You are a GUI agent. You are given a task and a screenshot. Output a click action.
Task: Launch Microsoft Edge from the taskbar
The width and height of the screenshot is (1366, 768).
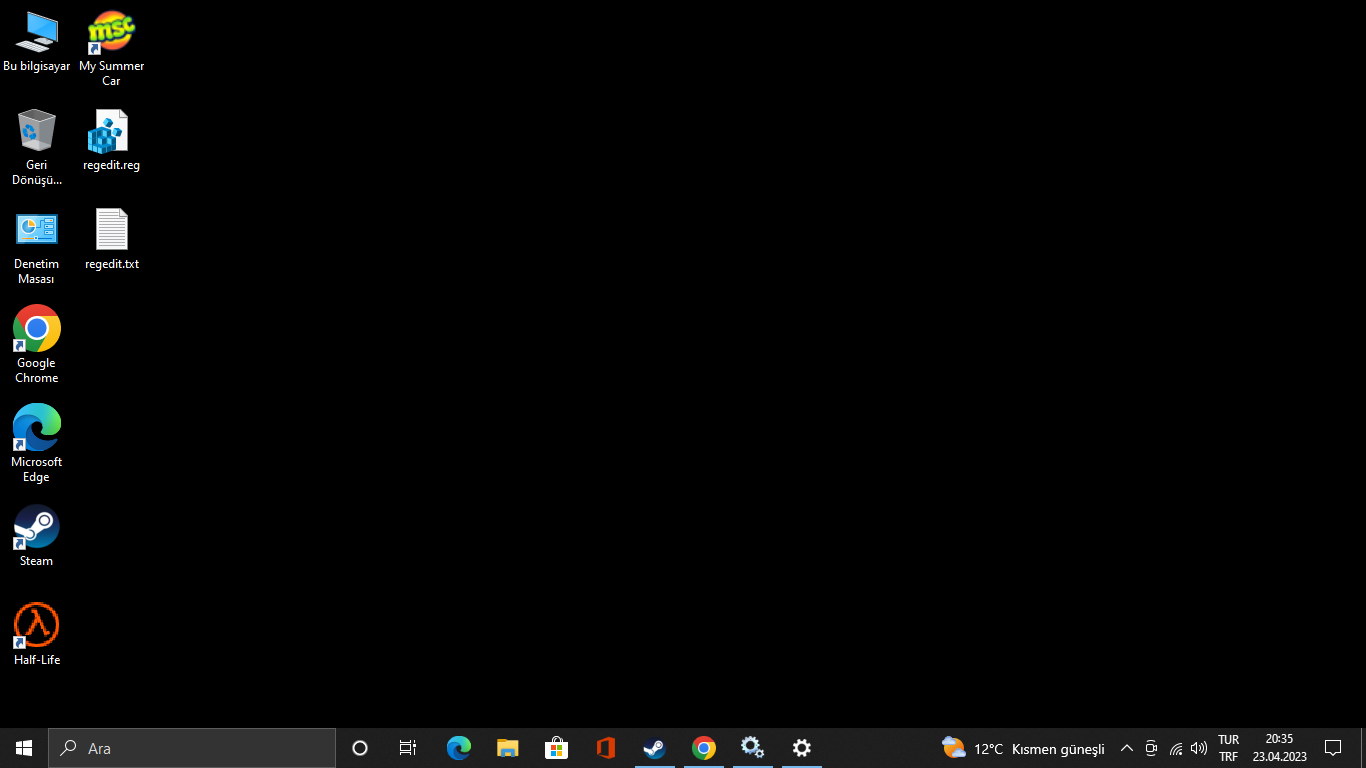pos(458,748)
